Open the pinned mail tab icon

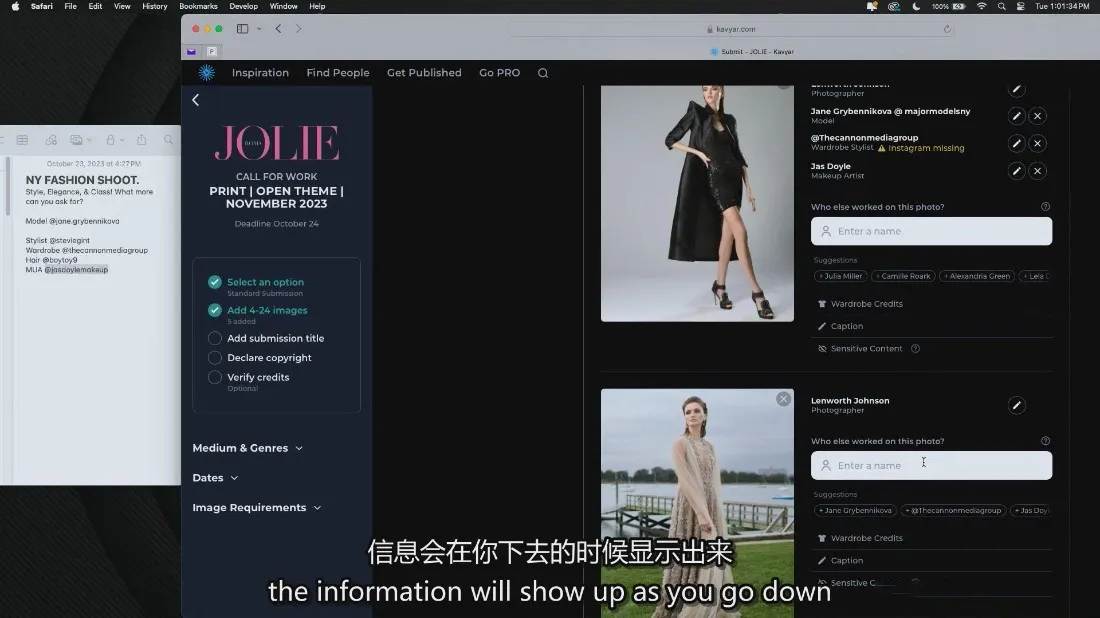click(191, 51)
